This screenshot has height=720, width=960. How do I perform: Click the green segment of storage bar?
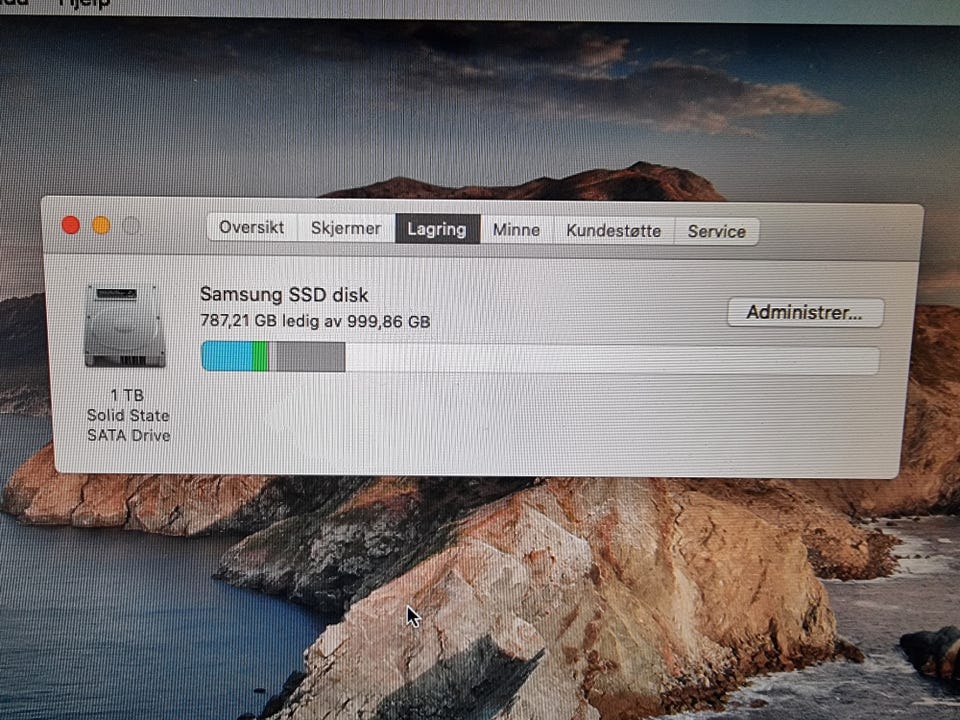tap(260, 356)
